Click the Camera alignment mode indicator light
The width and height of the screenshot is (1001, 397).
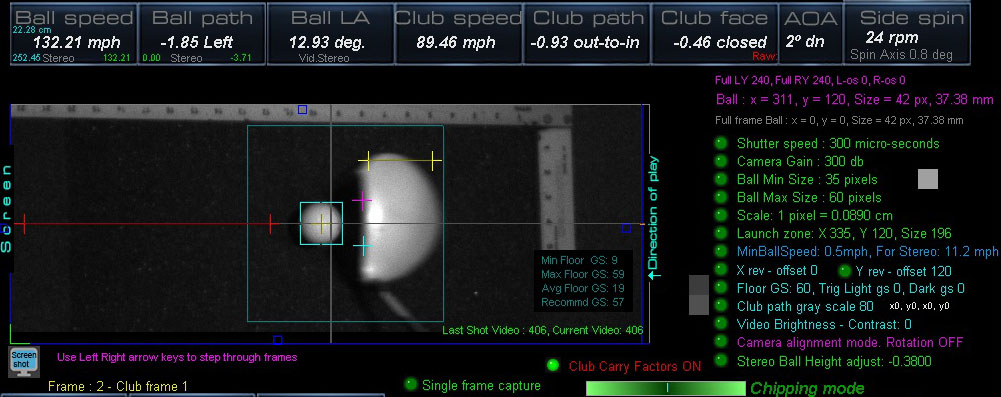pos(721,341)
